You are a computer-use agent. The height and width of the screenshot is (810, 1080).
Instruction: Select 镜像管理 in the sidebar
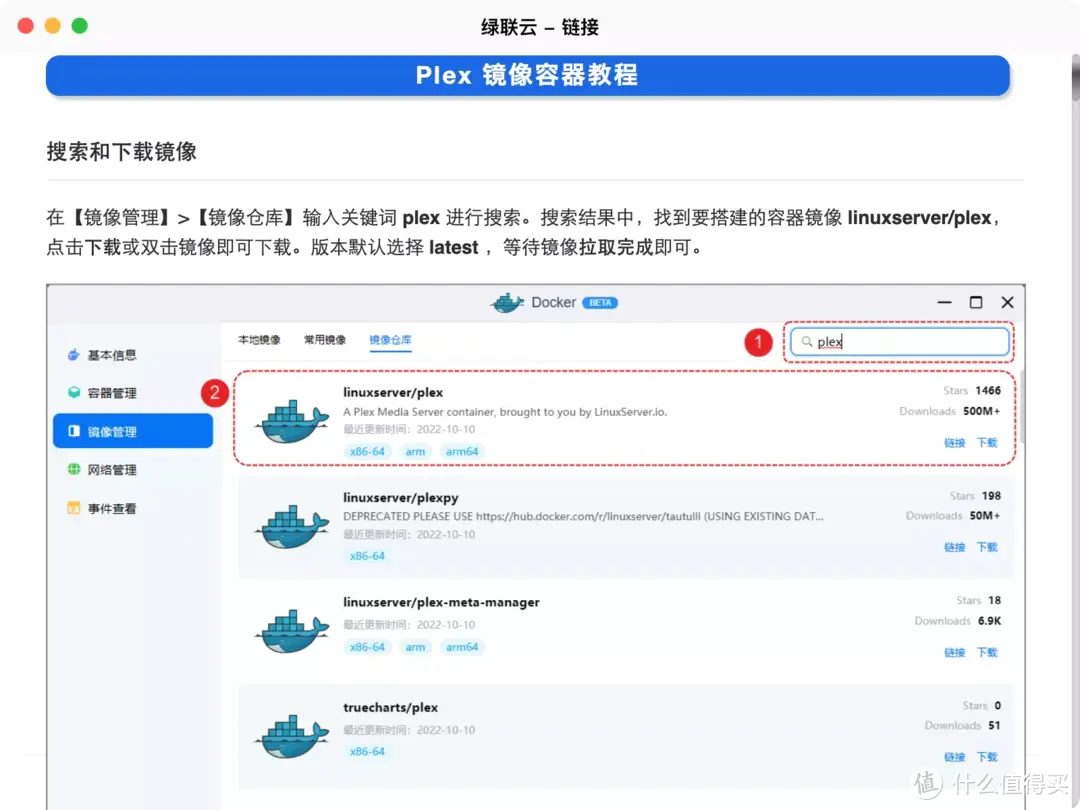click(x=132, y=431)
